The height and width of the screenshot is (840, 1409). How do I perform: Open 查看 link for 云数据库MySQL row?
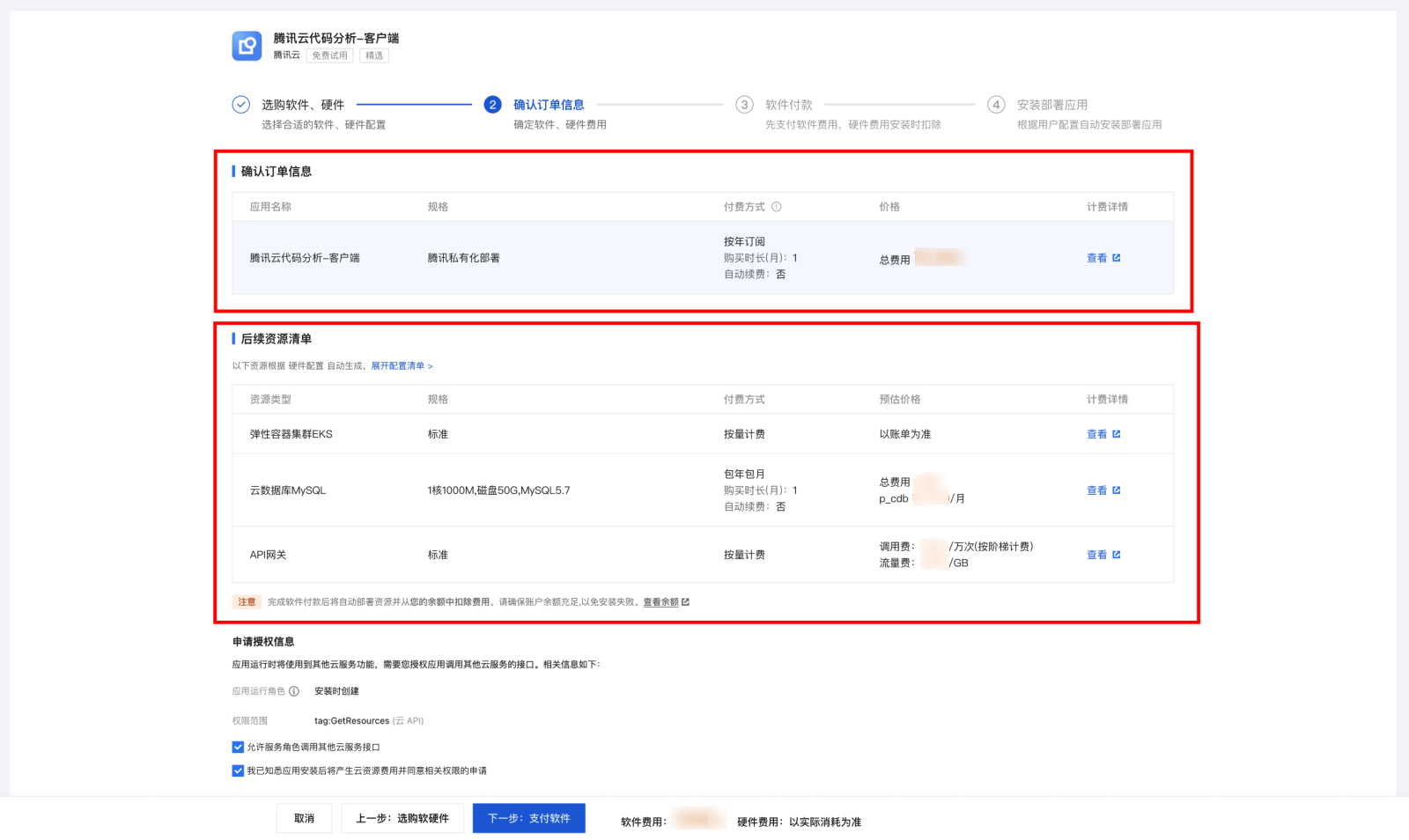(x=1103, y=490)
